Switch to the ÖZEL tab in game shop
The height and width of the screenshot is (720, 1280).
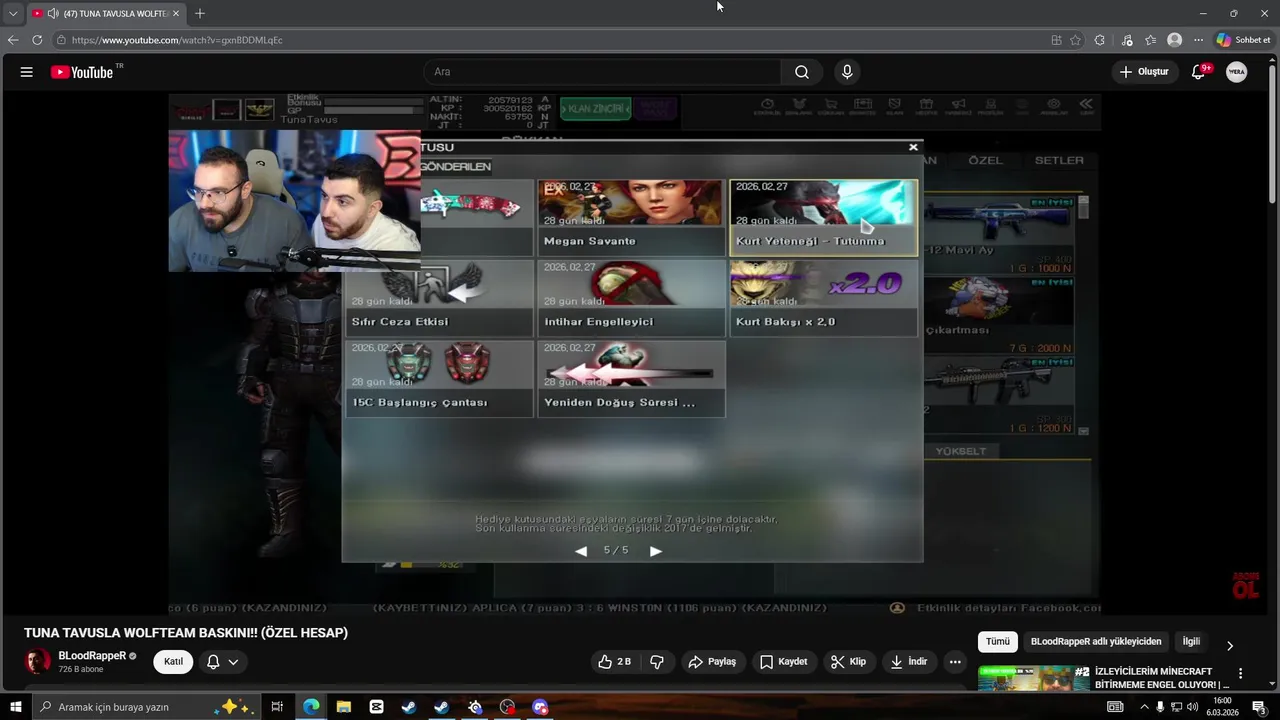pyautogui.click(x=985, y=160)
